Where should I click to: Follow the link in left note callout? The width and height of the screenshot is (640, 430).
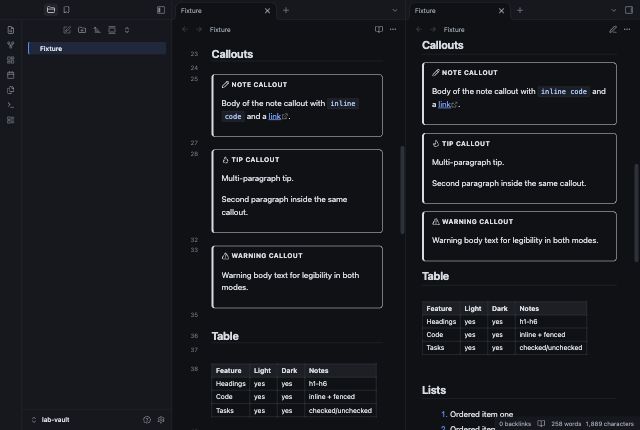click(275, 117)
